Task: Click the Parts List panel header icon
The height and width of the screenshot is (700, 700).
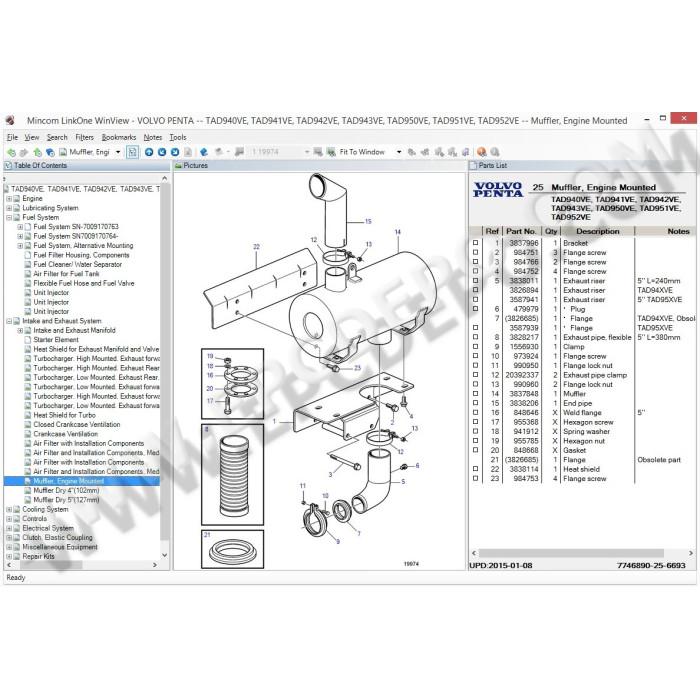Action: 473,166
